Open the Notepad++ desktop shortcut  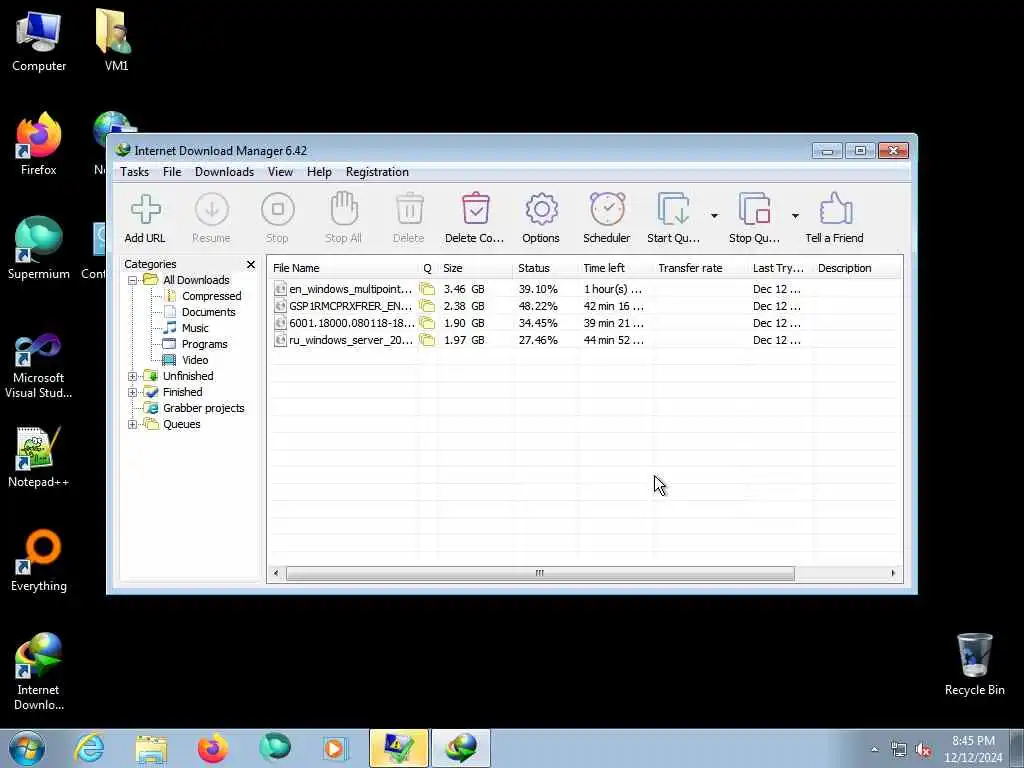click(x=39, y=457)
